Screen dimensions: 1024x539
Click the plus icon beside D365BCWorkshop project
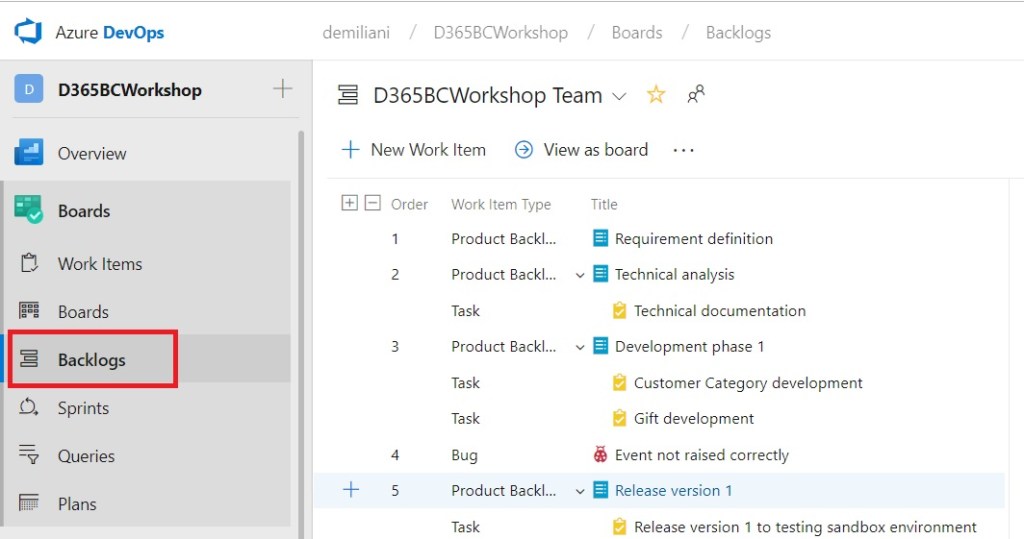click(283, 88)
